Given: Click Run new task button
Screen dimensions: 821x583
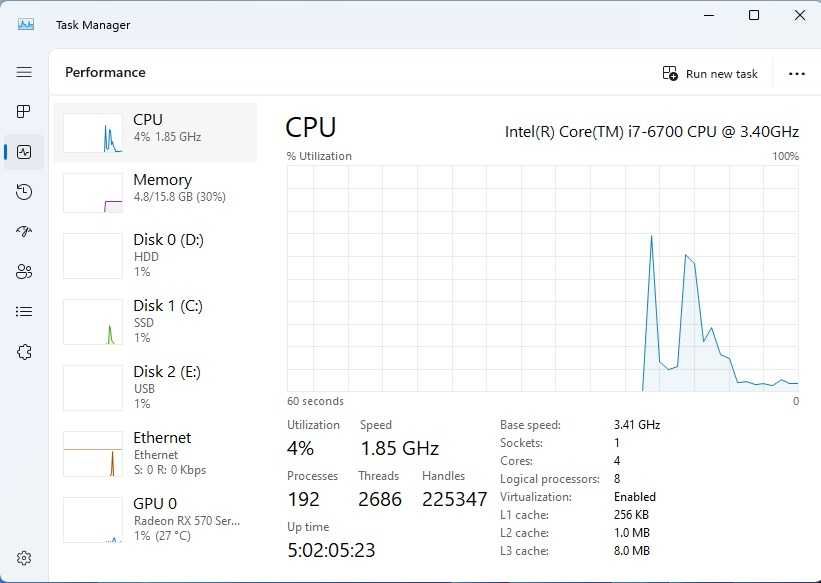Looking at the screenshot, I should click(x=711, y=73).
